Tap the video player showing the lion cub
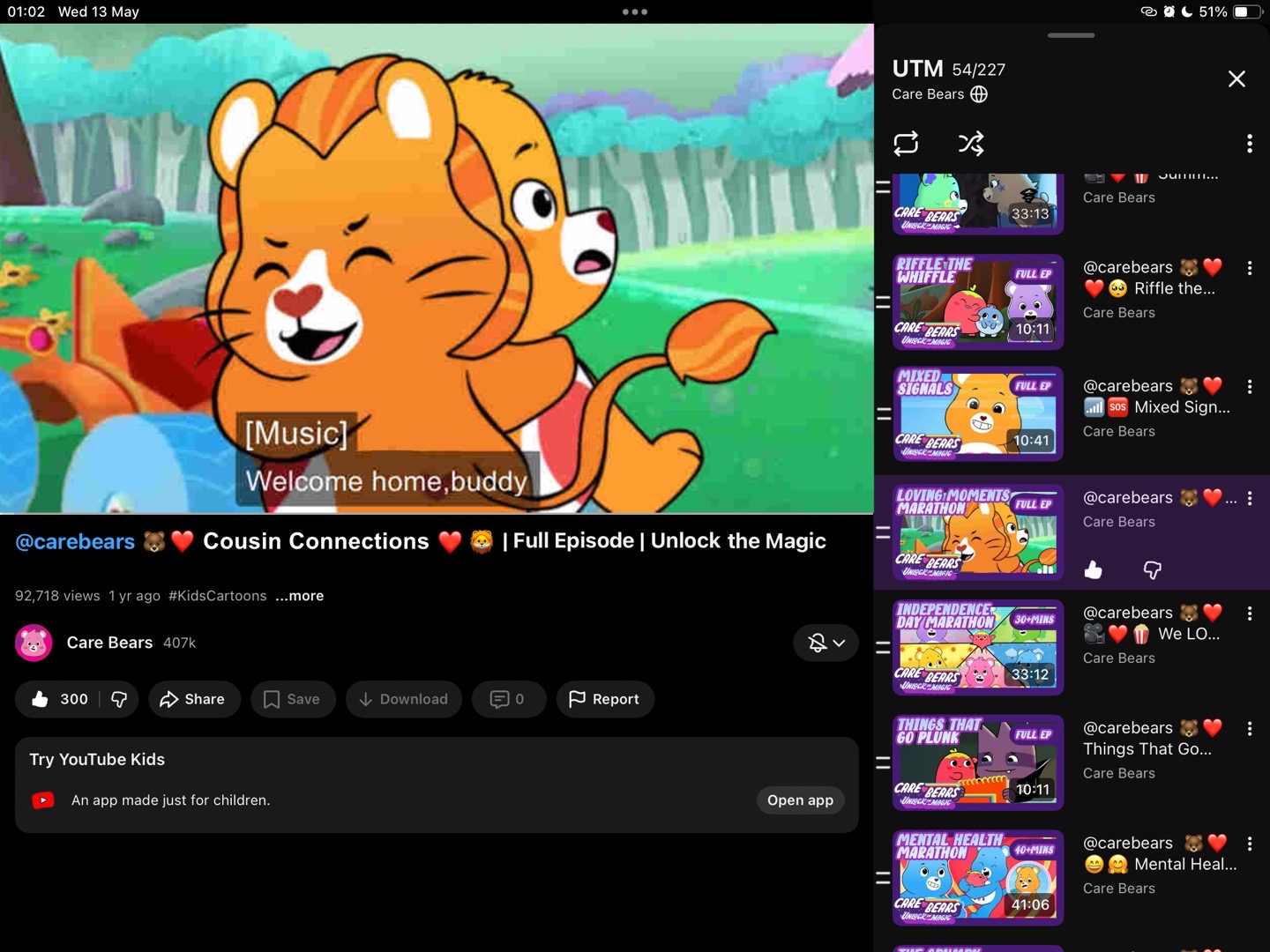This screenshot has height=952, width=1270. click(437, 268)
